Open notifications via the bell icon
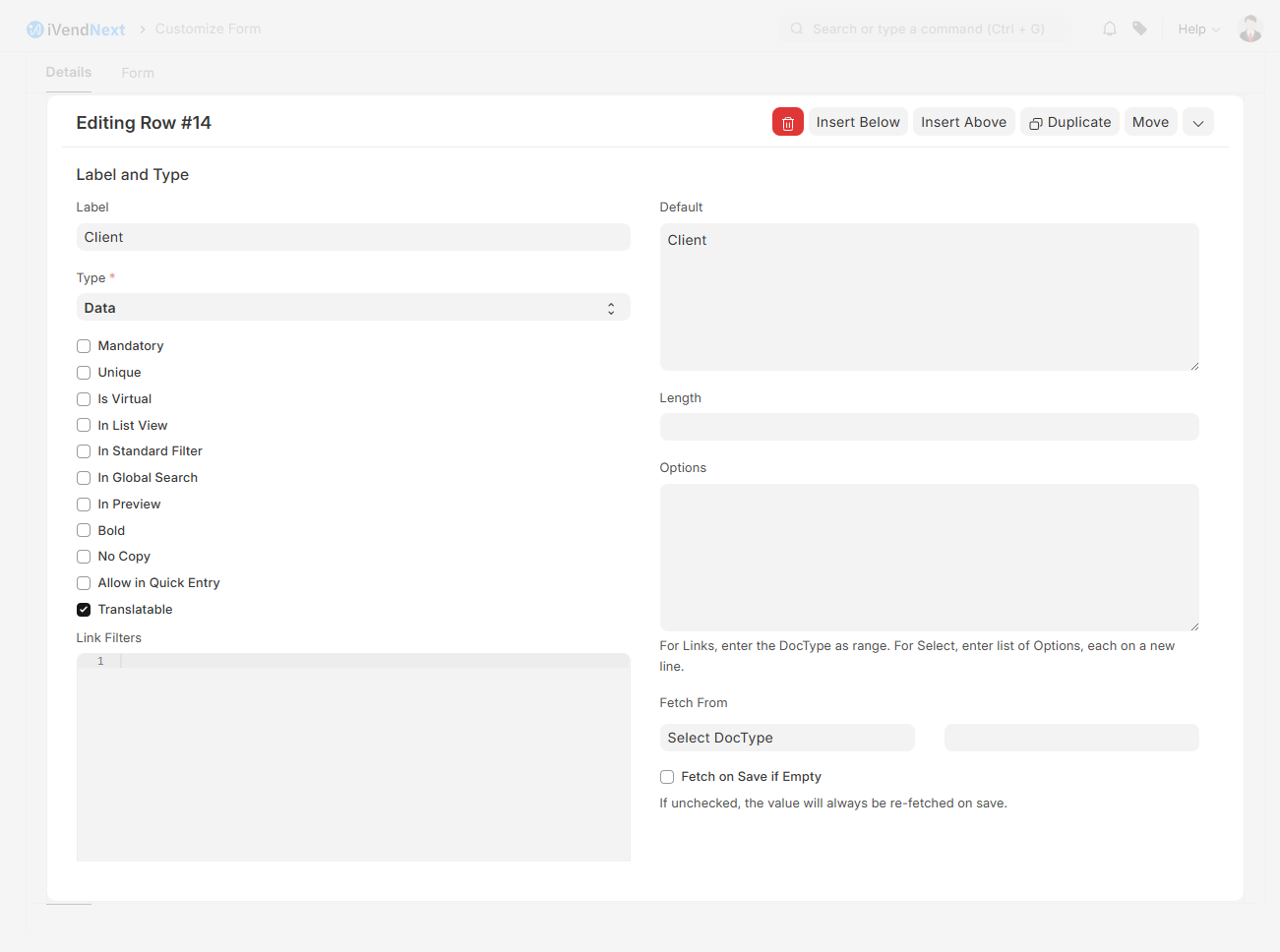The height and width of the screenshot is (952, 1280). point(1109,29)
